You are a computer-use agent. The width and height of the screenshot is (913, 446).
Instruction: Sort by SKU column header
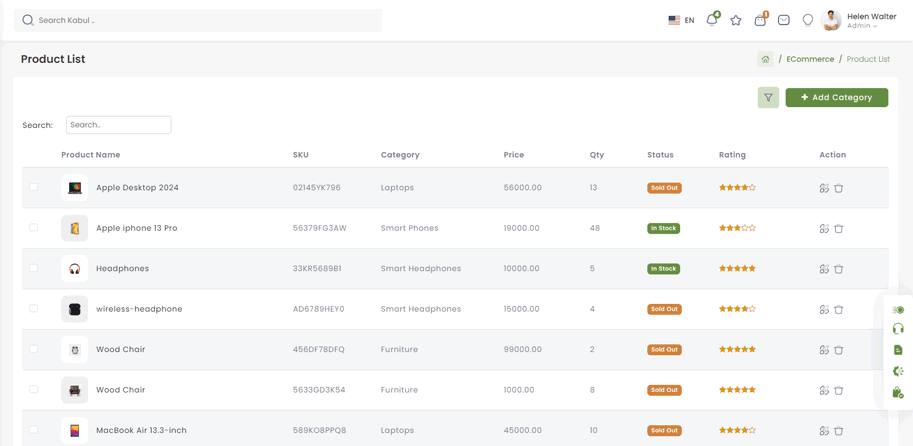[x=301, y=155]
